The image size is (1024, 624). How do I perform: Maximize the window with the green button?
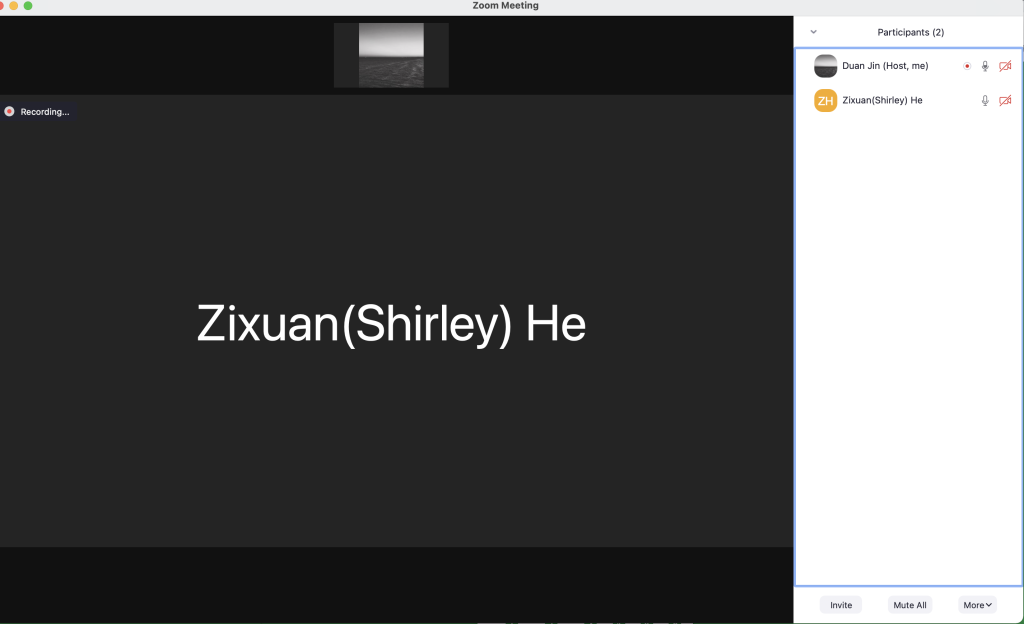(28, 6)
